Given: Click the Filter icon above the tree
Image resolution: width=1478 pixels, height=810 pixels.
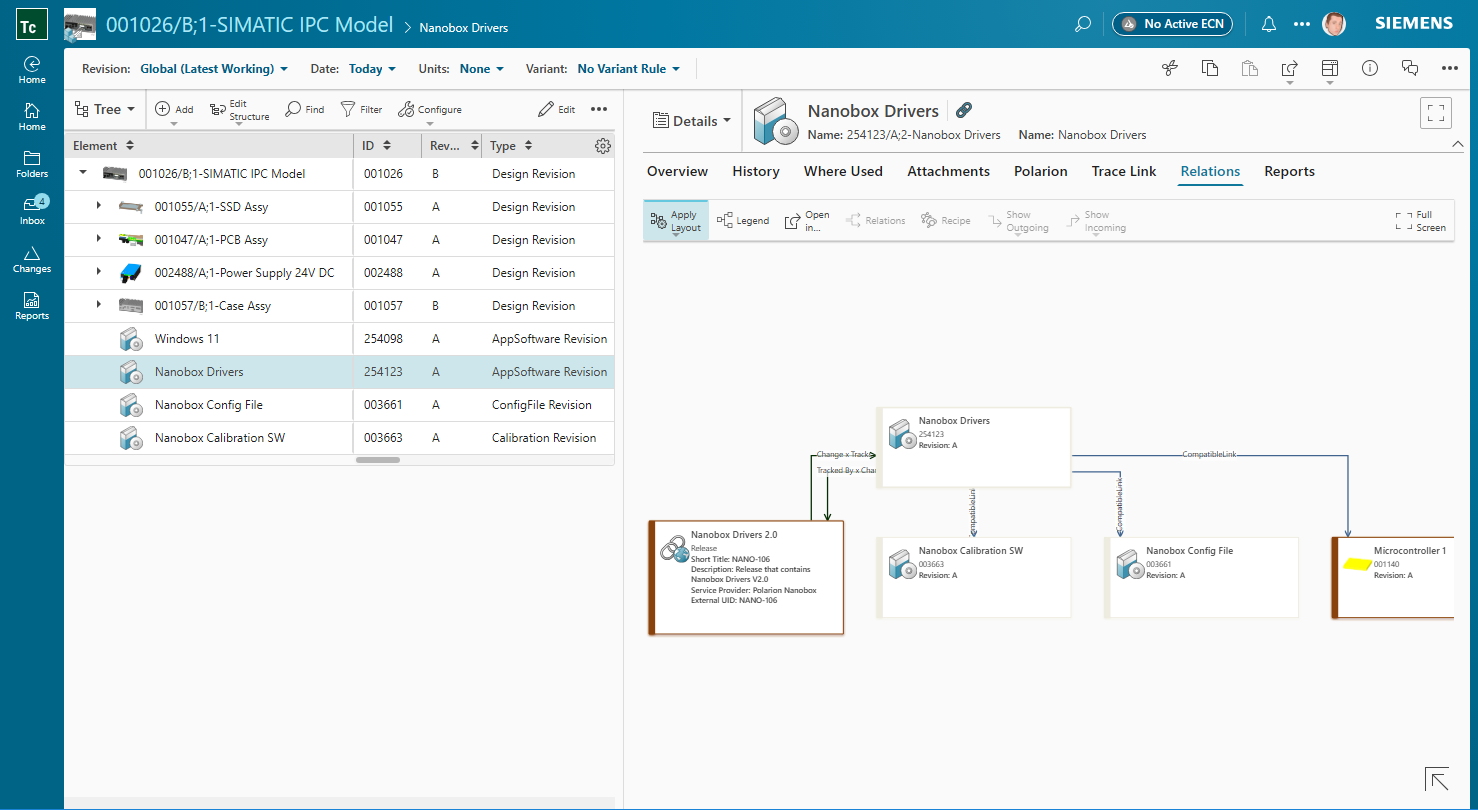Looking at the screenshot, I should pyautogui.click(x=361, y=109).
